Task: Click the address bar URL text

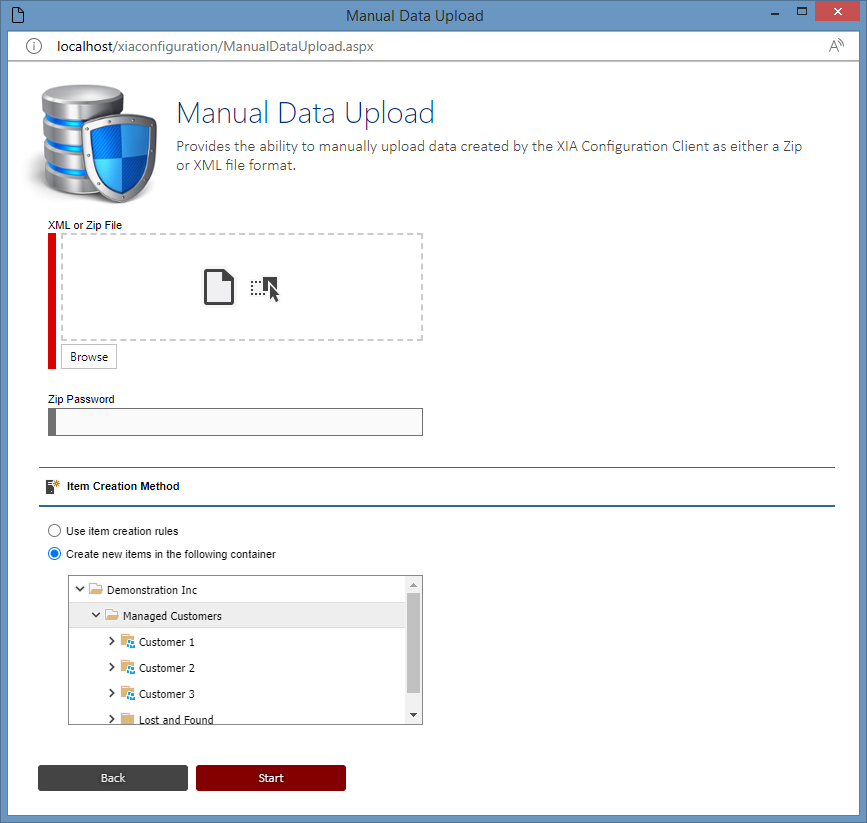Action: point(215,46)
